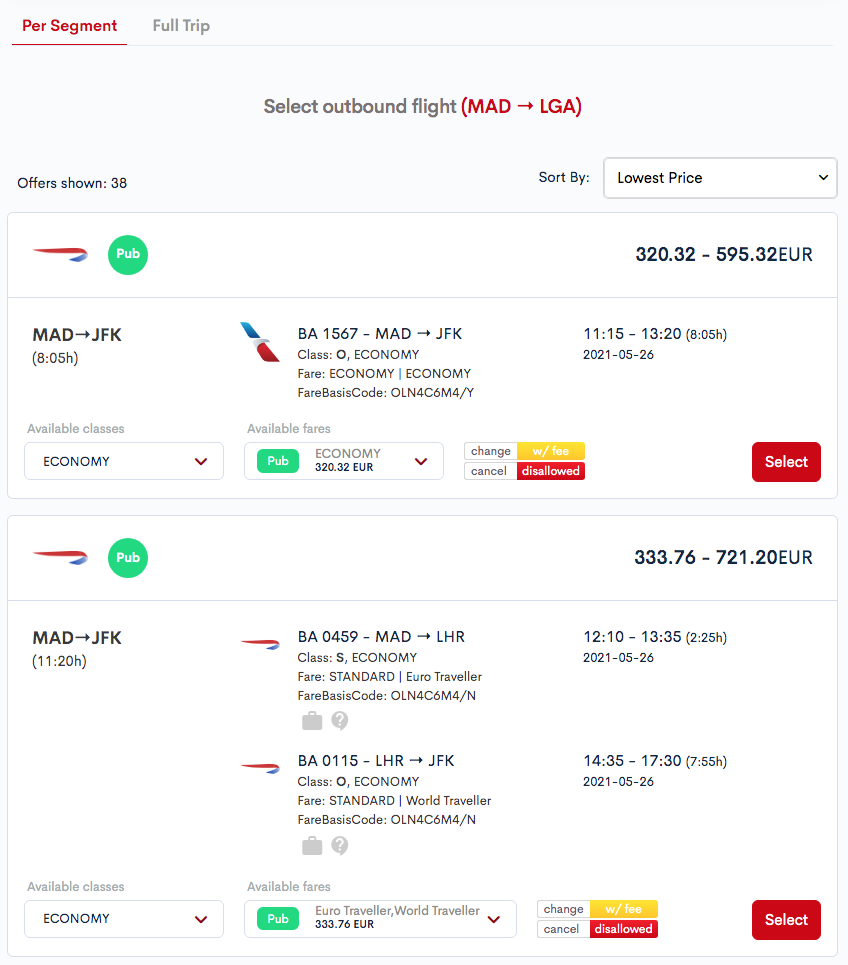Select the 333.76 EUR flight via LHR
The image size is (848, 965).
786,919
